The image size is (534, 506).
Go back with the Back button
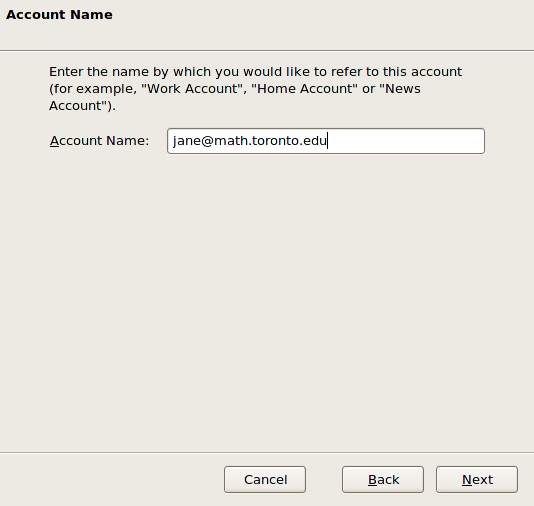tap(383, 479)
